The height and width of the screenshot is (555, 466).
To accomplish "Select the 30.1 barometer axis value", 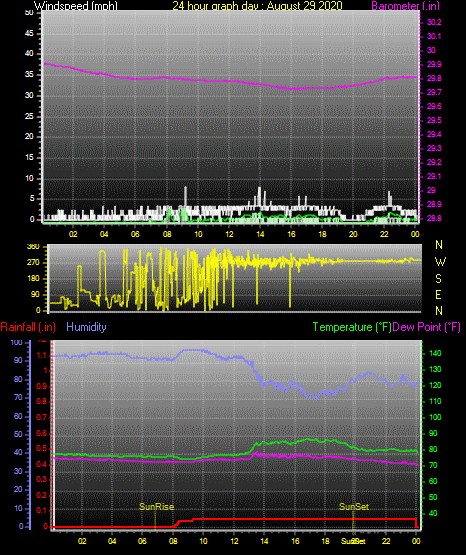I will [434, 36].
